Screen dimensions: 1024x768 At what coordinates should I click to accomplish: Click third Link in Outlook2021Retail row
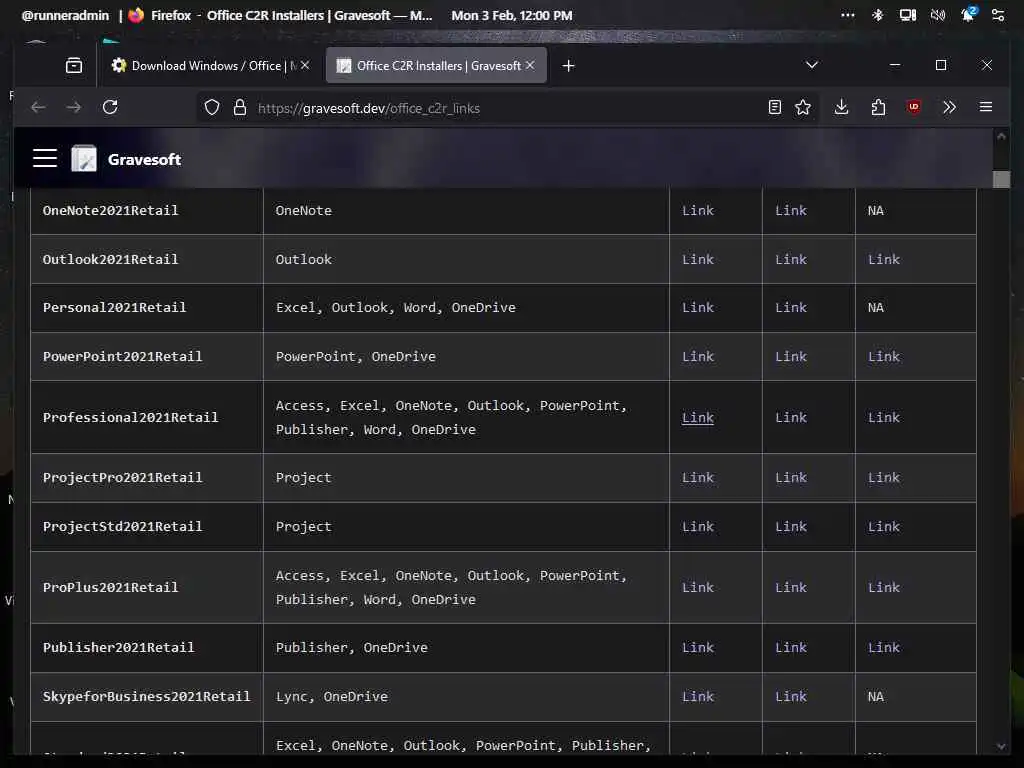click(x=883, y=259)
